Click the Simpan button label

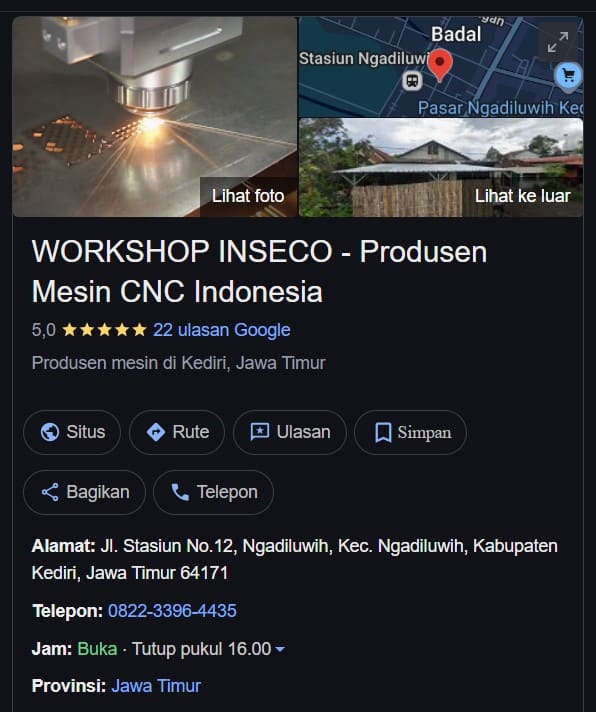point(424,432)
